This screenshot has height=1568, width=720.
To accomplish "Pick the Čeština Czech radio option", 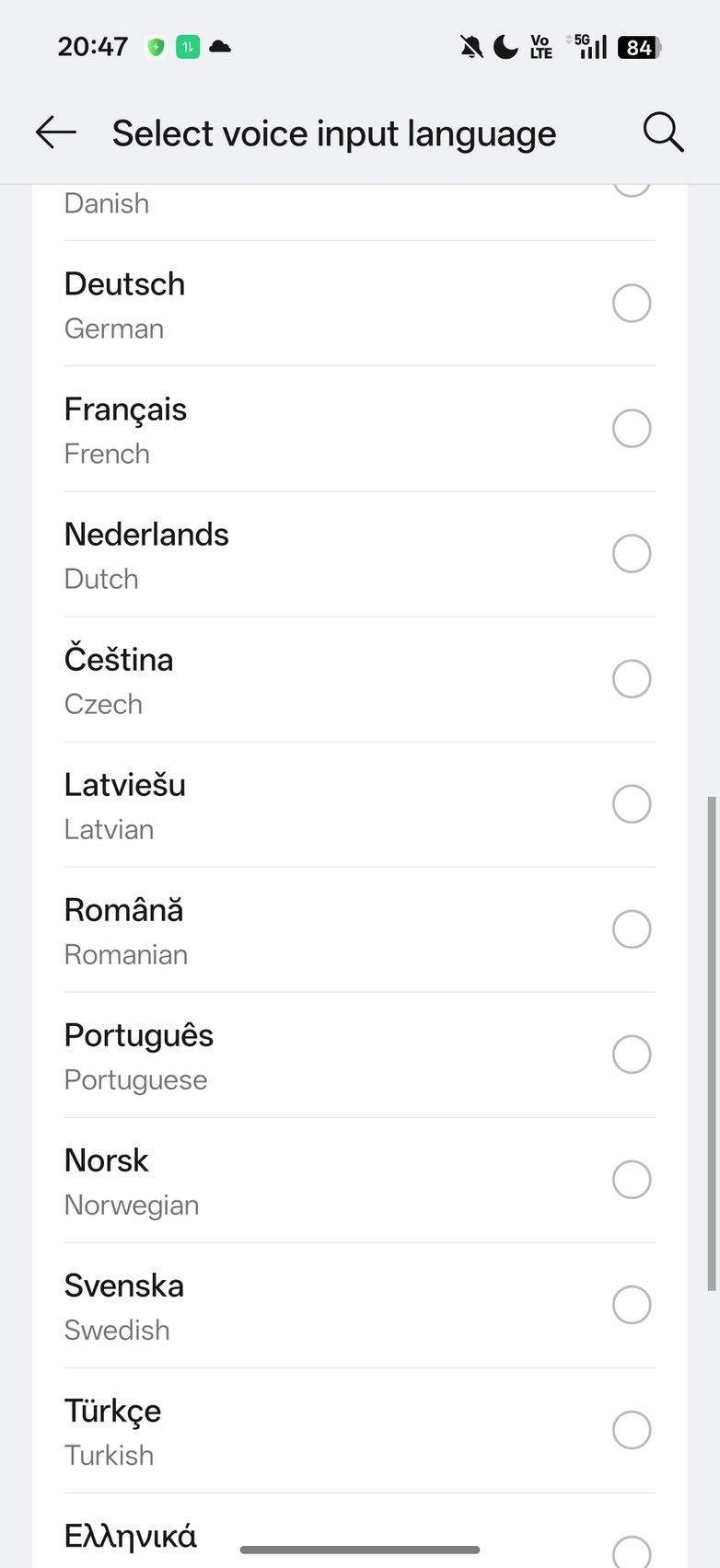I will [x=632, y=679].
